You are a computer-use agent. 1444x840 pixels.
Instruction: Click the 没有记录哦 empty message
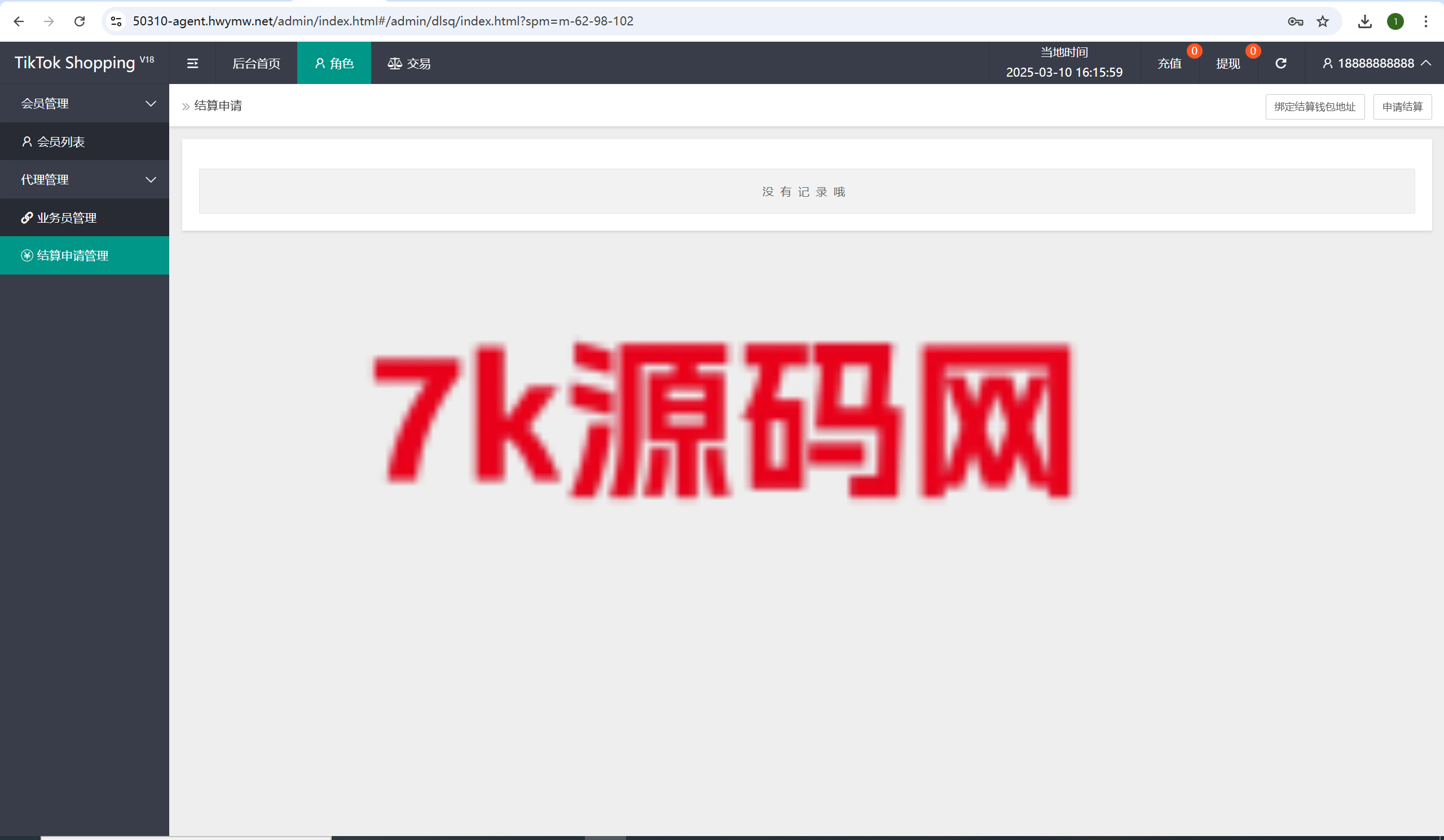point(804,192)
